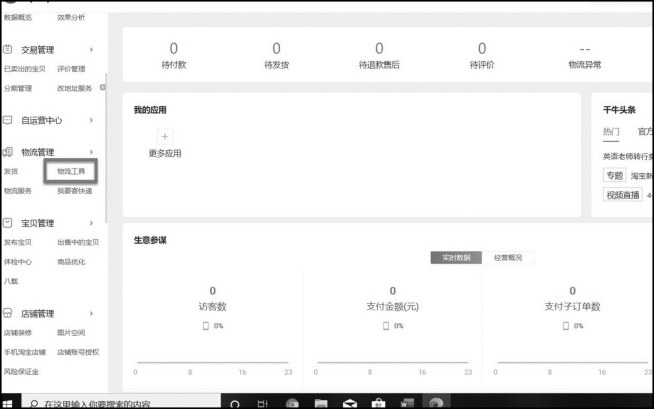Open 分期管理 in the sidebar

point(18,88)
